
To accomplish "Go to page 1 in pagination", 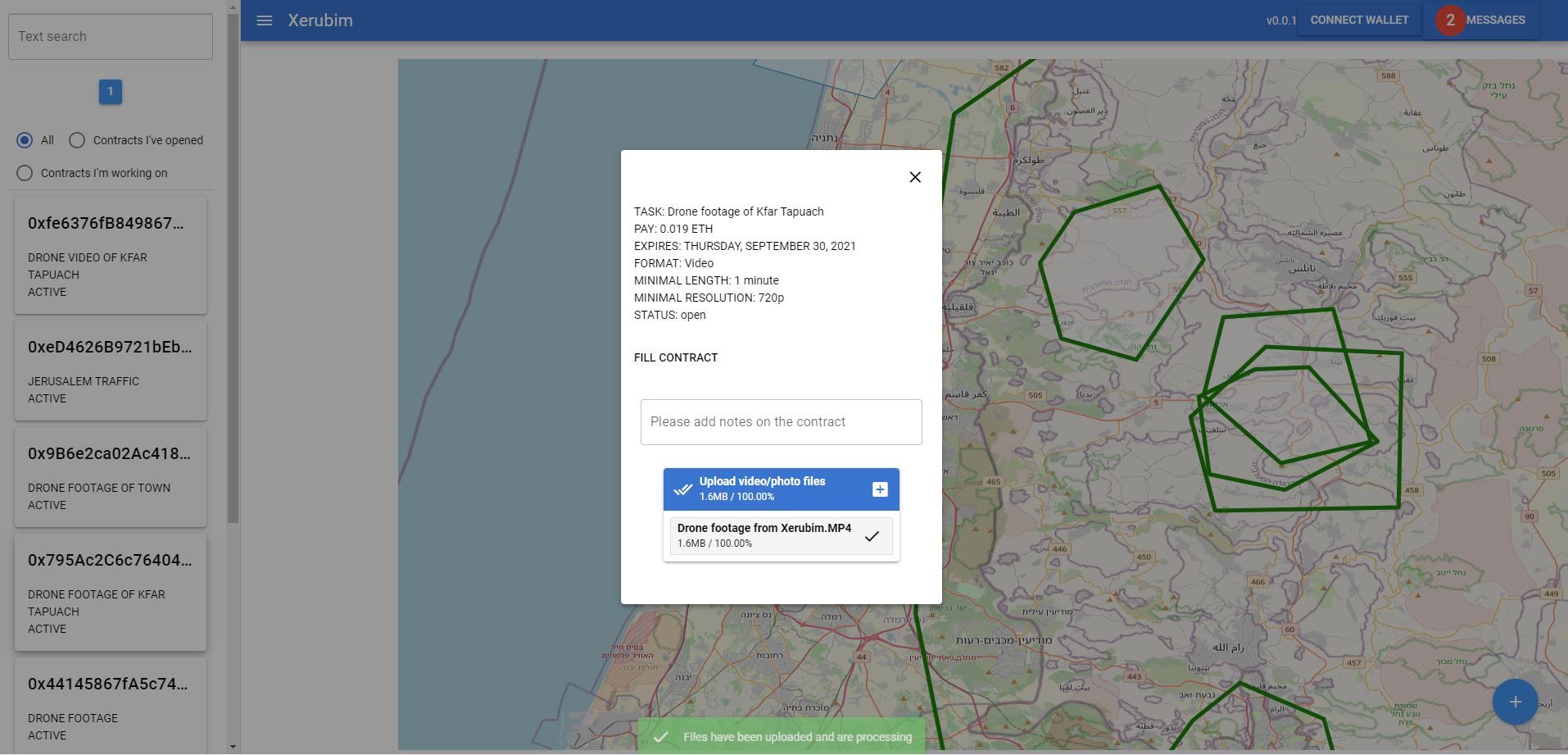I will tap(111, 92).
